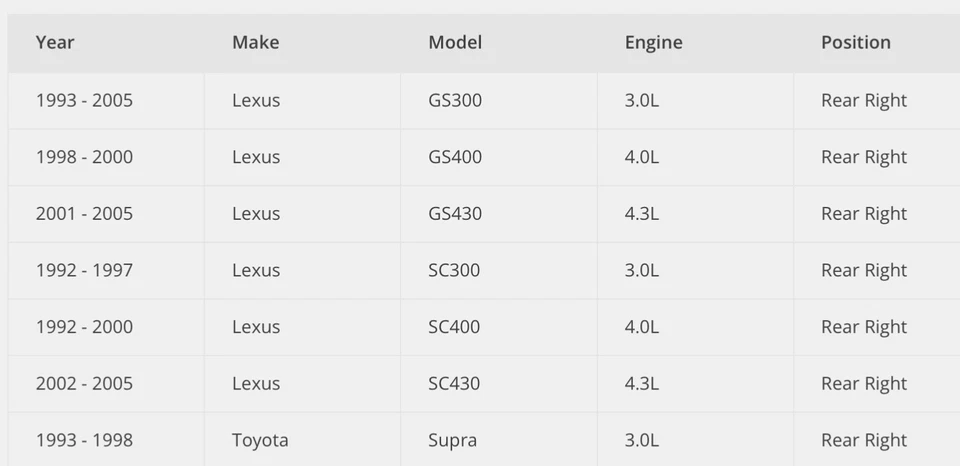This screenshot has height=466, width=960.
Task: Select the SC300 model cell
Action: tap(454, 270)
